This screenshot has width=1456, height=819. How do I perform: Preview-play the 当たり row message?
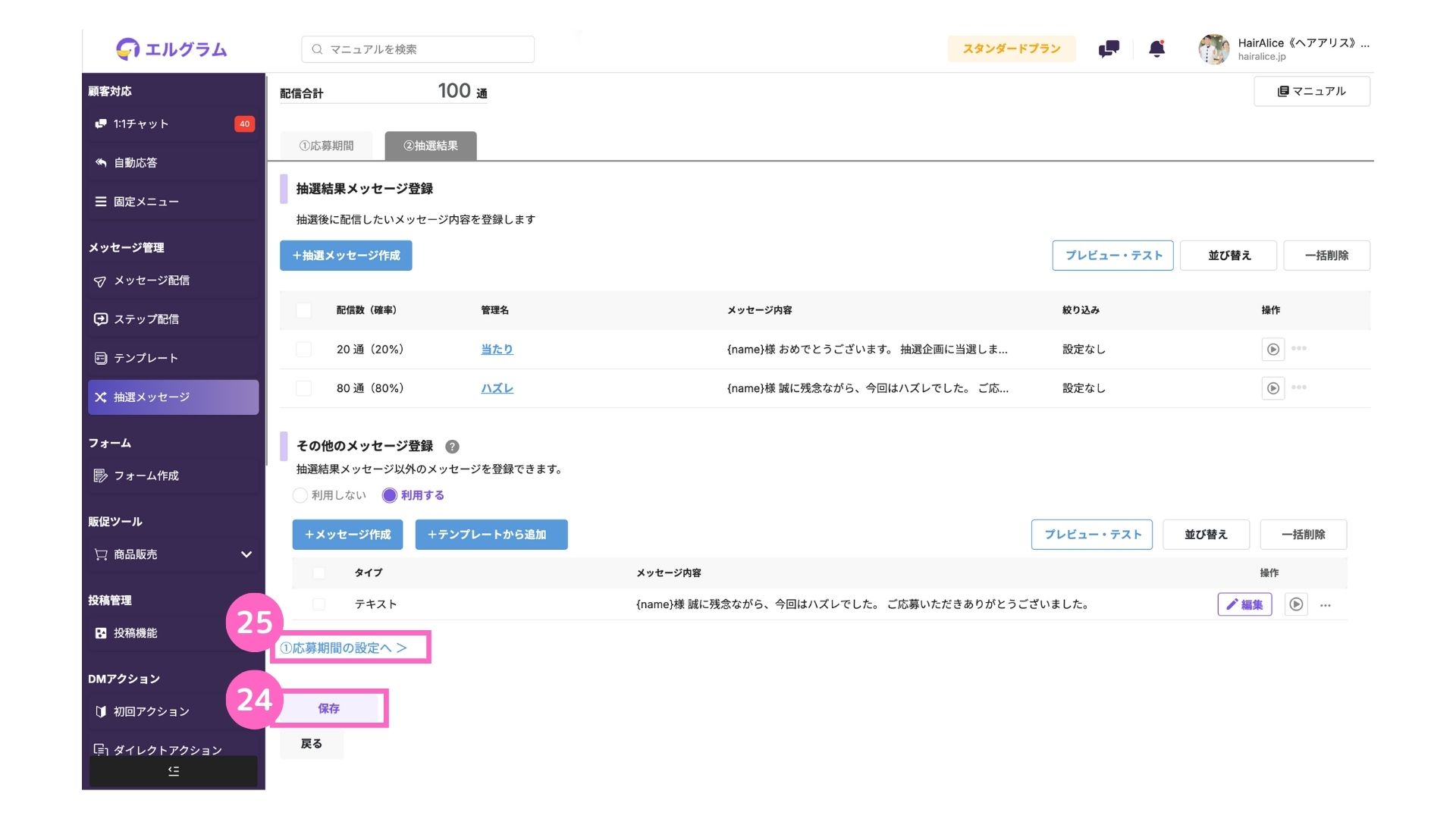1273,350
